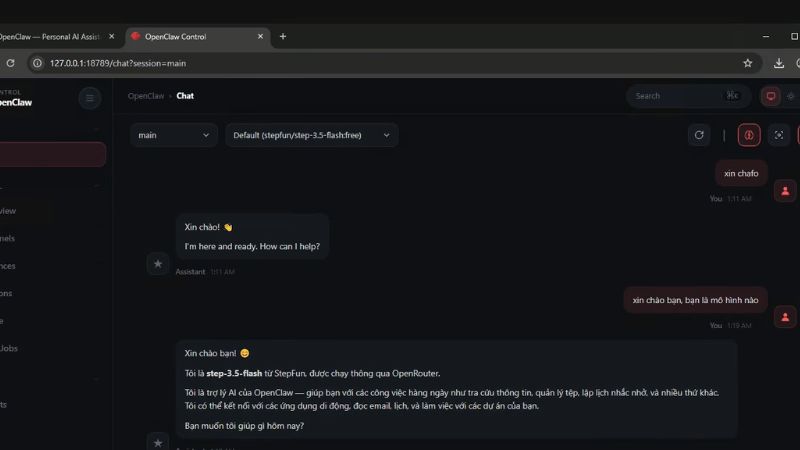Click the Chat breadcrumb
This screenshot has height=450, width=800.
point(185,96)
